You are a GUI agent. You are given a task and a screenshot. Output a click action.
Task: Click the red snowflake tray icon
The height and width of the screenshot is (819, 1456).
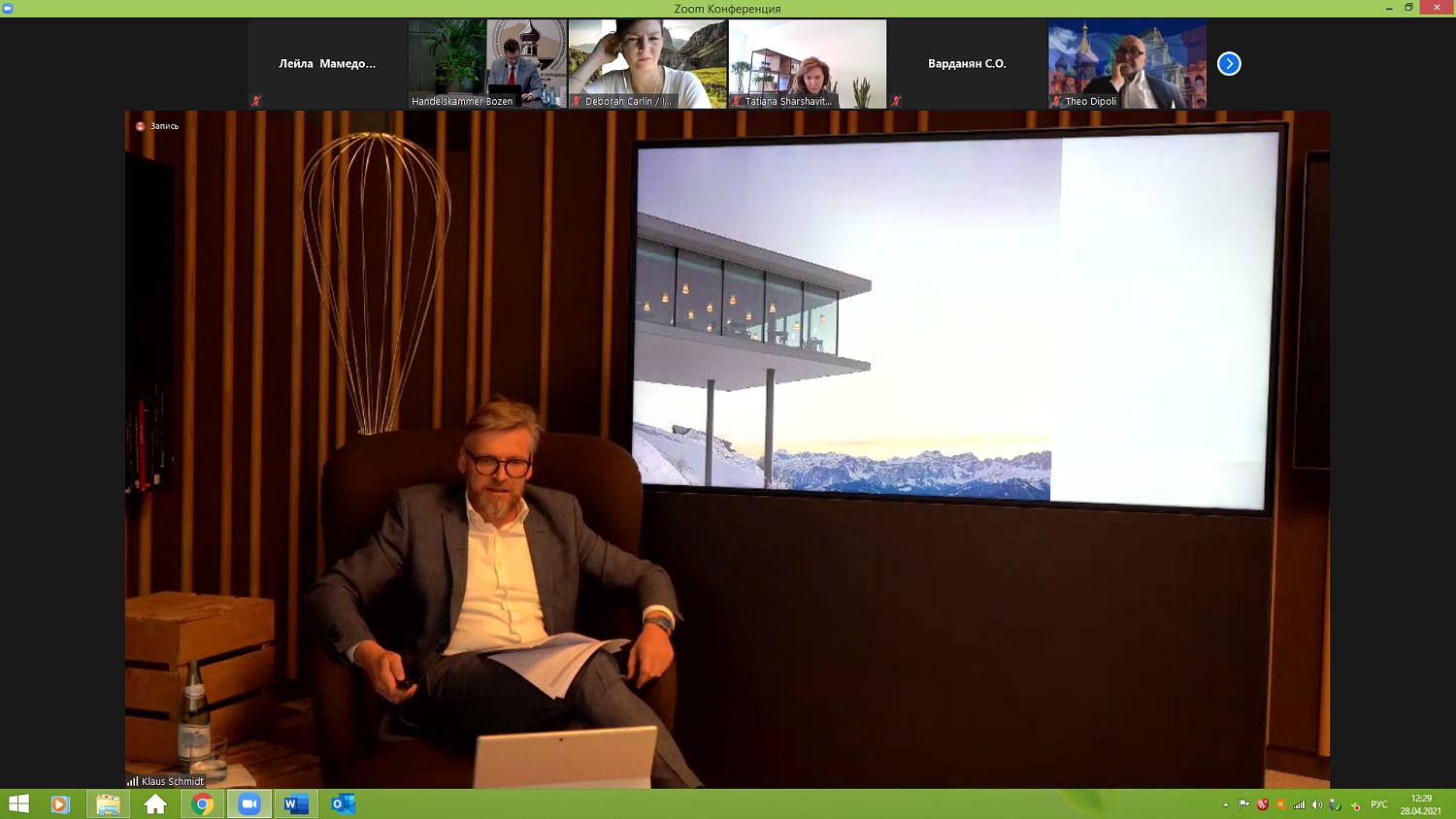pos(1263,804)
